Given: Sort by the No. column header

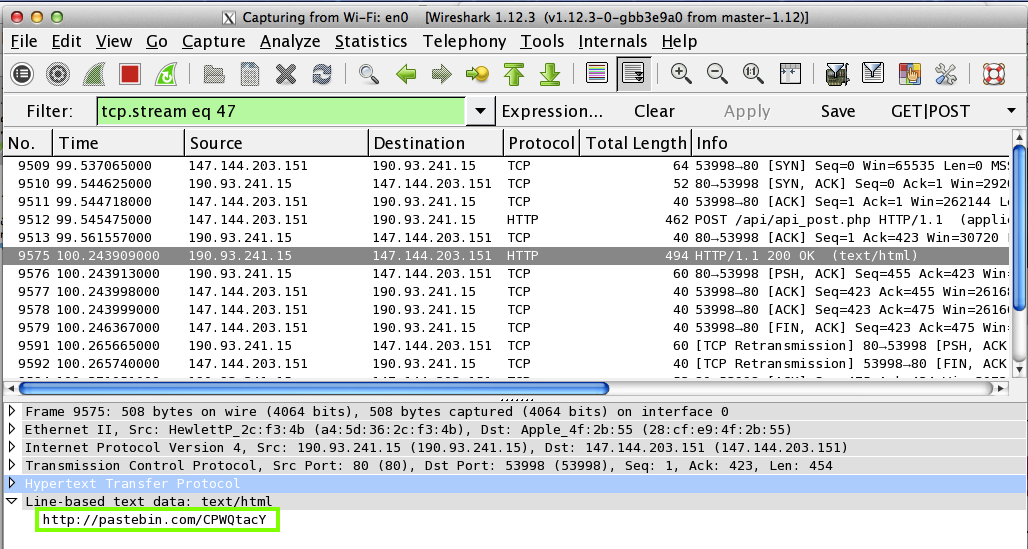Looking at the screenshot, I should (28, 143).
